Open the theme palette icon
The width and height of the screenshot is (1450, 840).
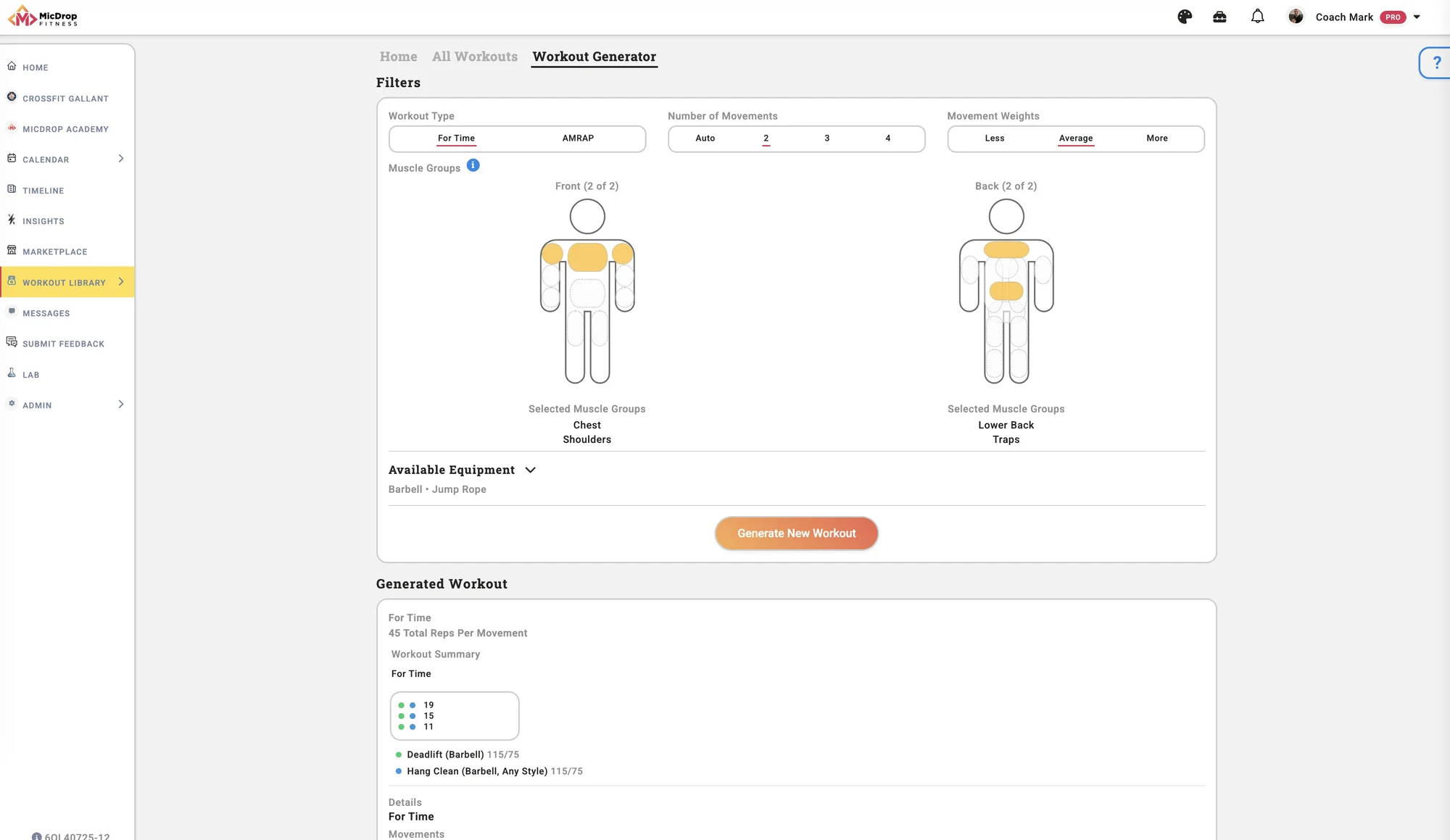(1185, 17)
